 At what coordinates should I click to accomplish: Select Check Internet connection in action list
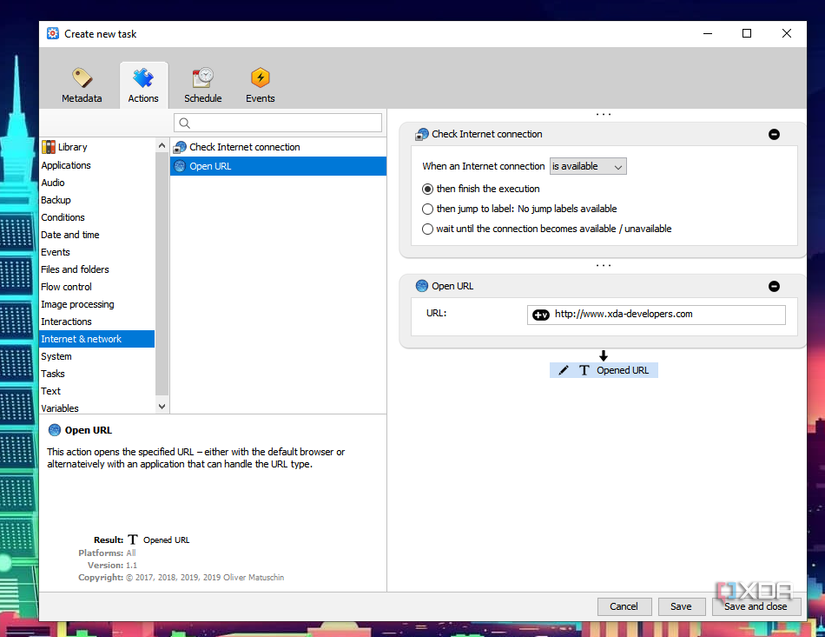click(278, 147)
